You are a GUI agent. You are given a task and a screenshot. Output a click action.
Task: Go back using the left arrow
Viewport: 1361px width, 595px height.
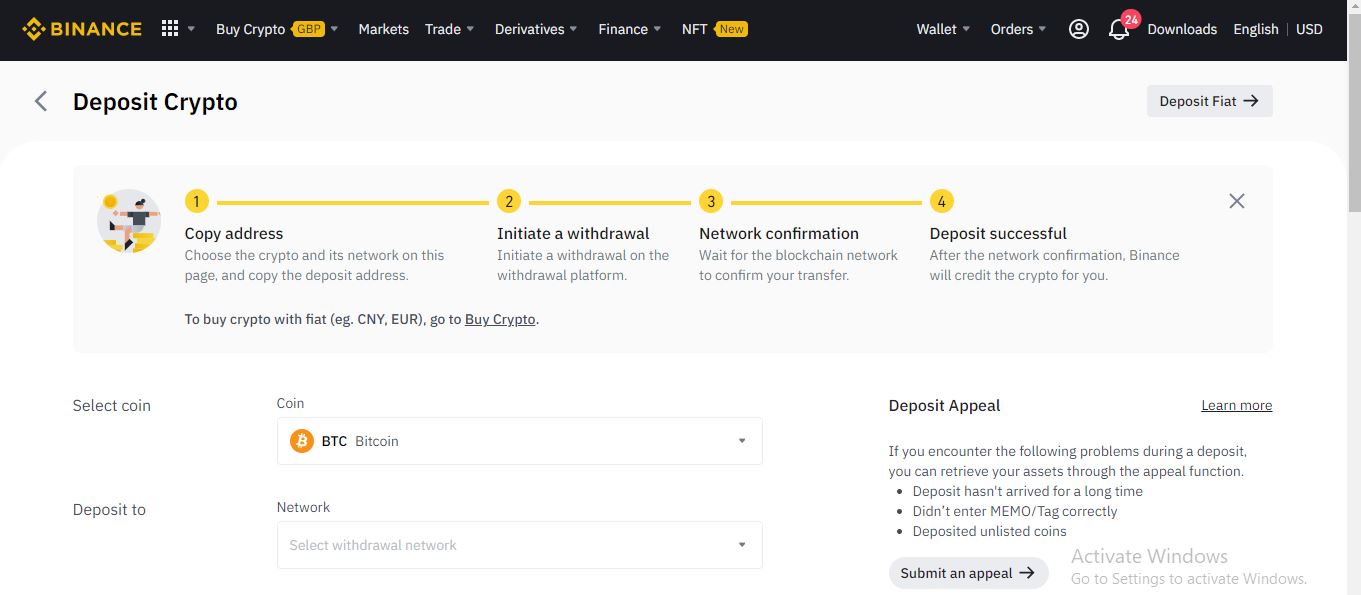41,101
